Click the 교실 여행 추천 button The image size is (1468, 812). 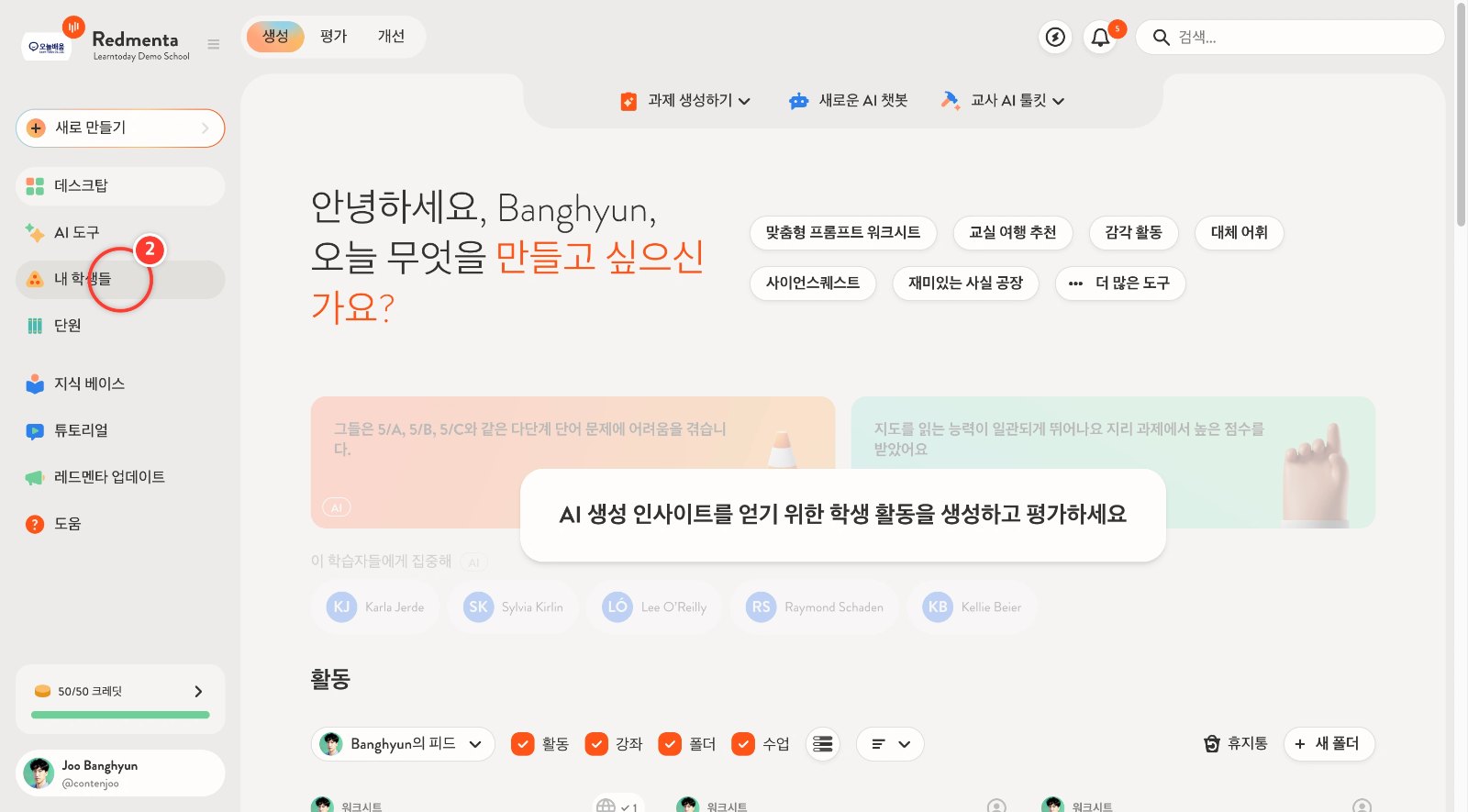coord(1013,233)
